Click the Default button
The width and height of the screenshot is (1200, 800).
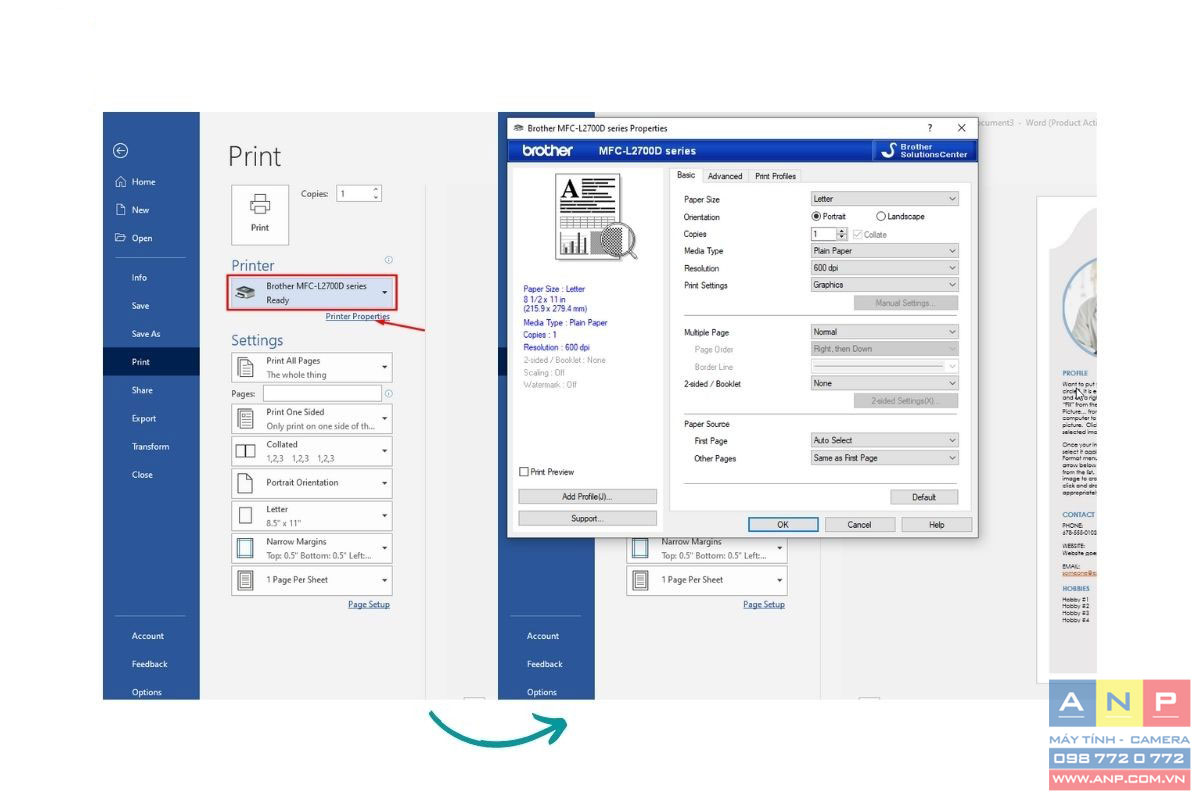[924, 497]
